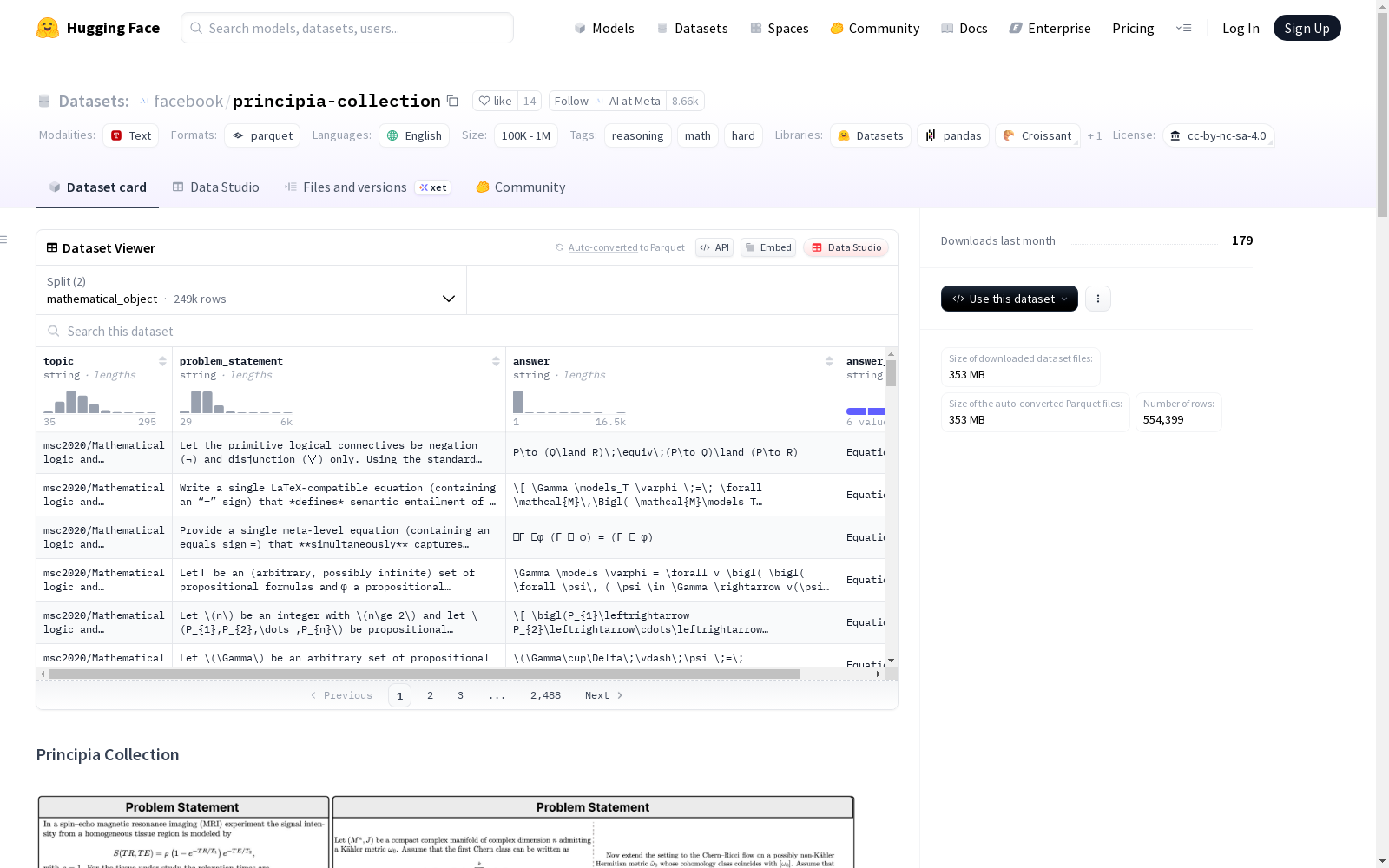
Task: Open the Pricing page
Action: tap(1133, 28)
